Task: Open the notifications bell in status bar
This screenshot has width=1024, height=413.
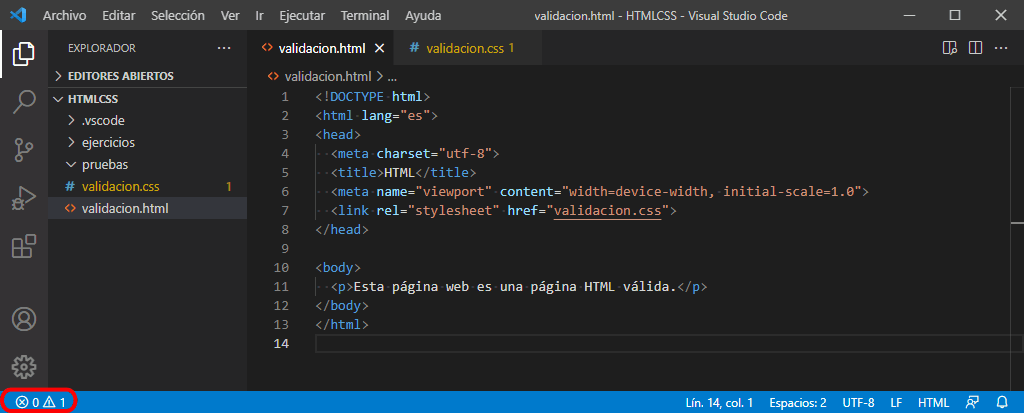Action: click(1000, 402)
